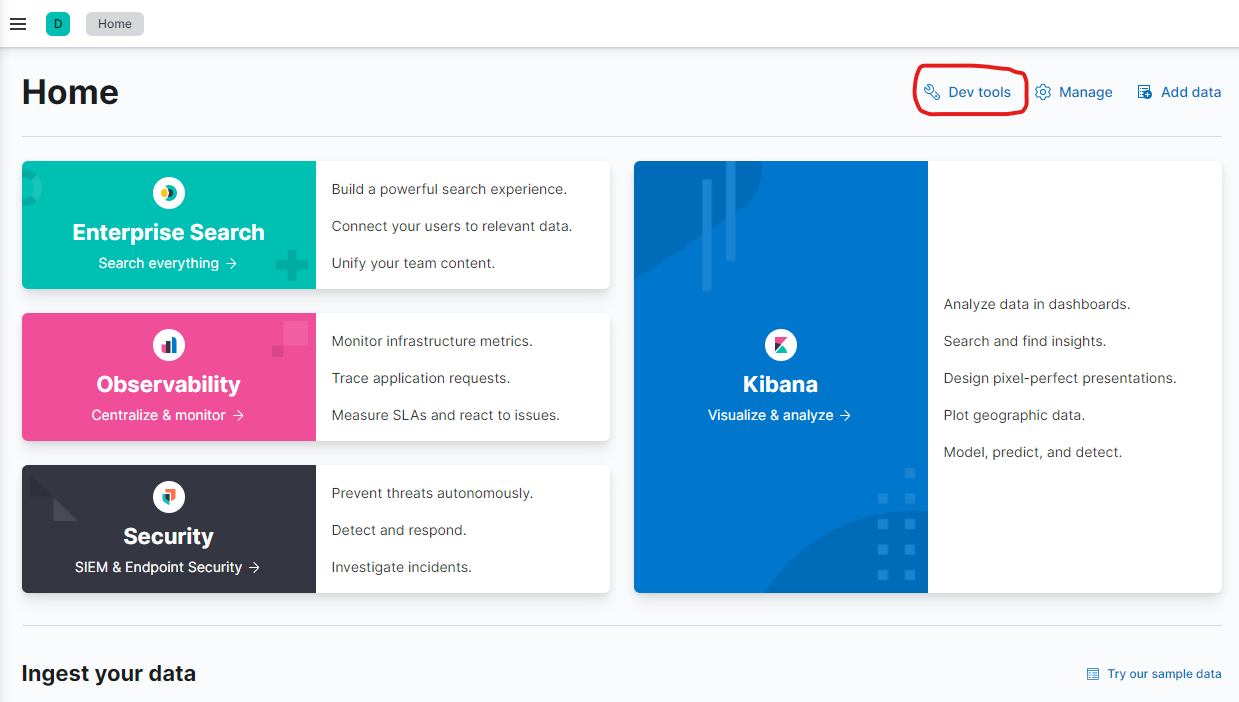Image resolution: width=1239 pixels, height=702 pixels.
Task: Click 'Connect your users to relevant data.'
Action: tap(452, 226)
